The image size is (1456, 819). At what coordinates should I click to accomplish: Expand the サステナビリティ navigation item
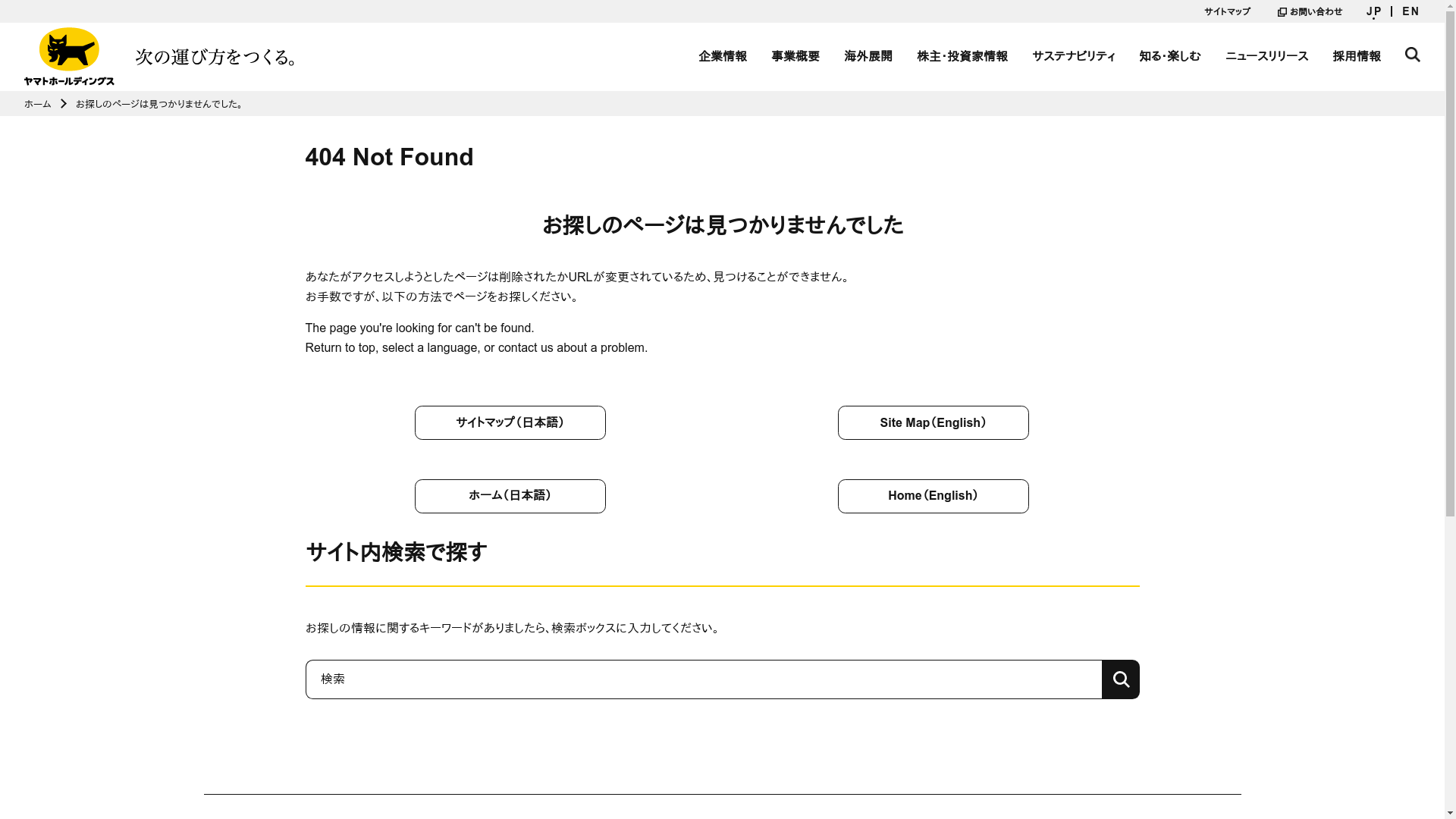[x=1073, y=56]
